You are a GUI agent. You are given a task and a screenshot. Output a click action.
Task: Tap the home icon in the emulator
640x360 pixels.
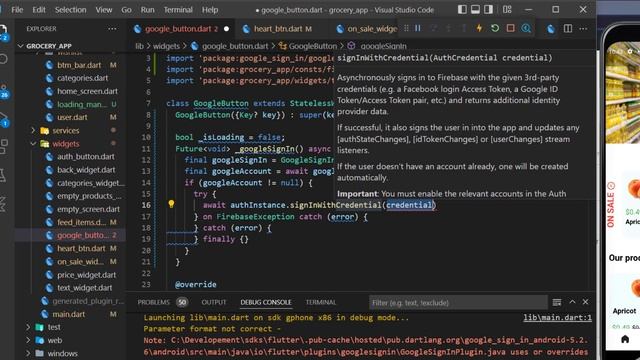(x=625, y=339)
